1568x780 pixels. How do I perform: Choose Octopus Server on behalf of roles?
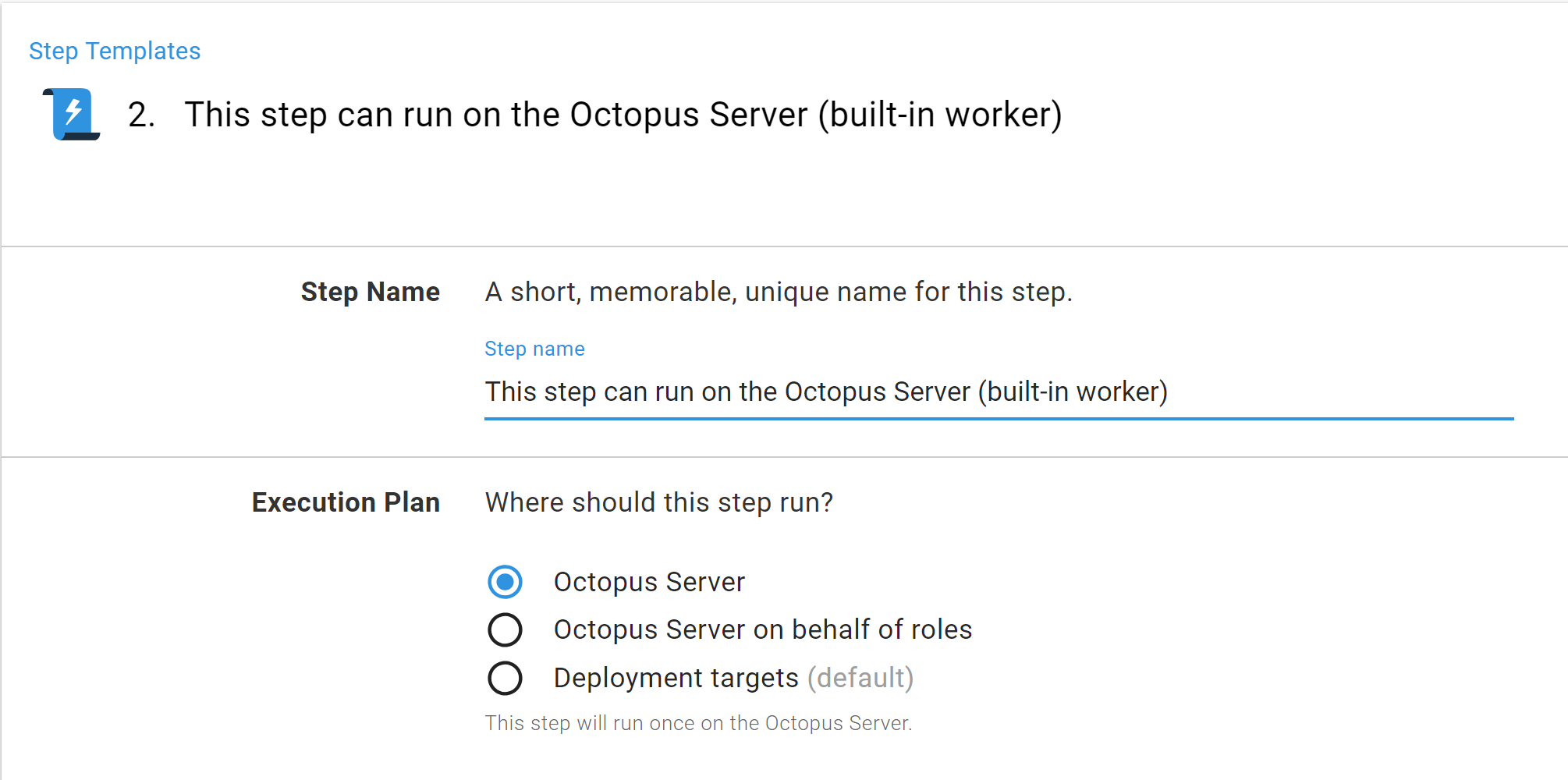tap(505, 629)
